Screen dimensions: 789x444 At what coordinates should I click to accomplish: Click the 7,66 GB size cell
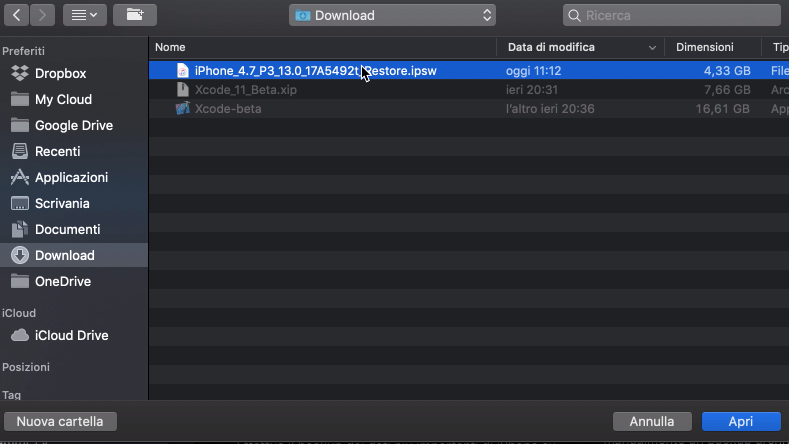[727, 90]
